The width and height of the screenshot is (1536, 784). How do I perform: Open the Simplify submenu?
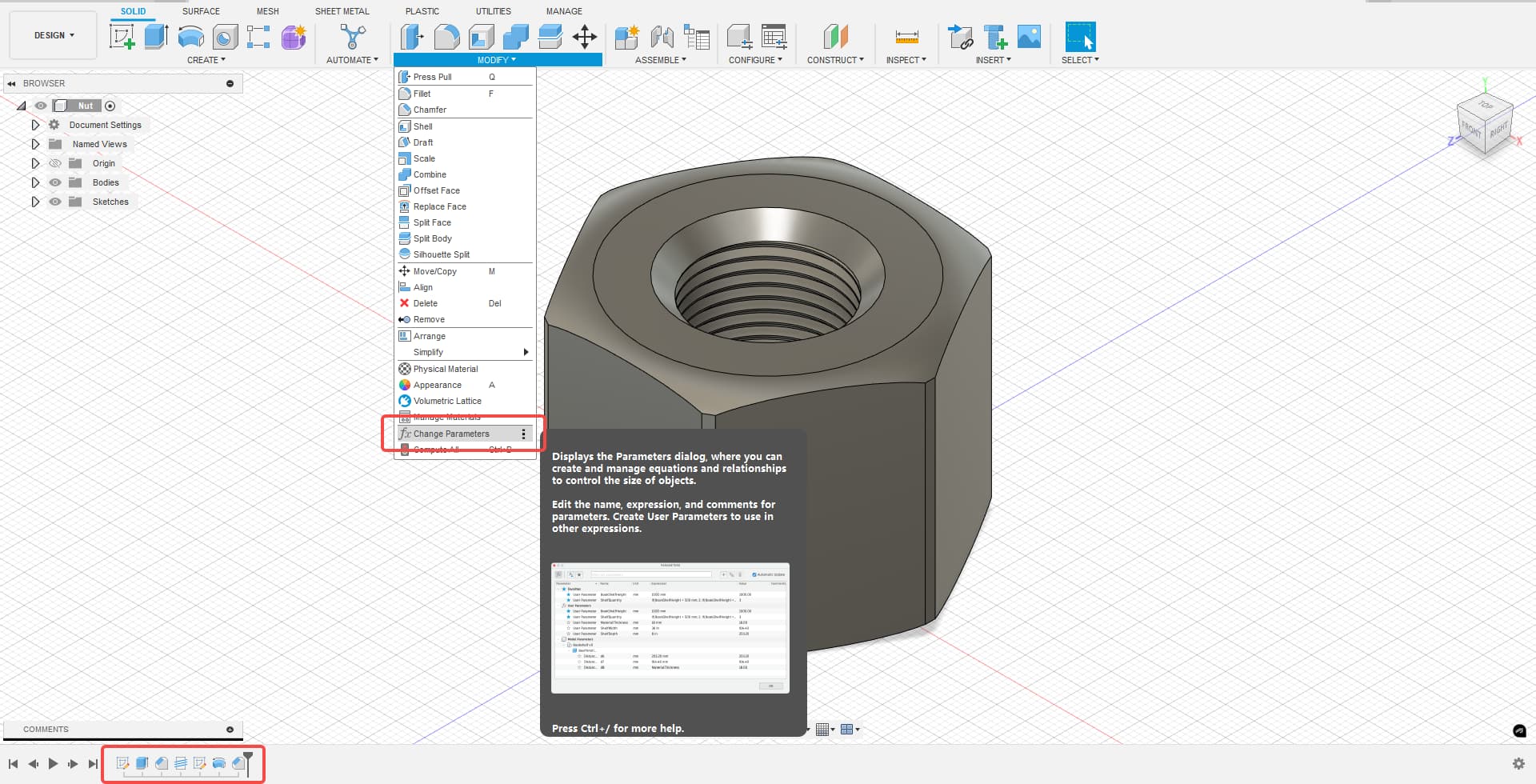(x=465, y=352)
